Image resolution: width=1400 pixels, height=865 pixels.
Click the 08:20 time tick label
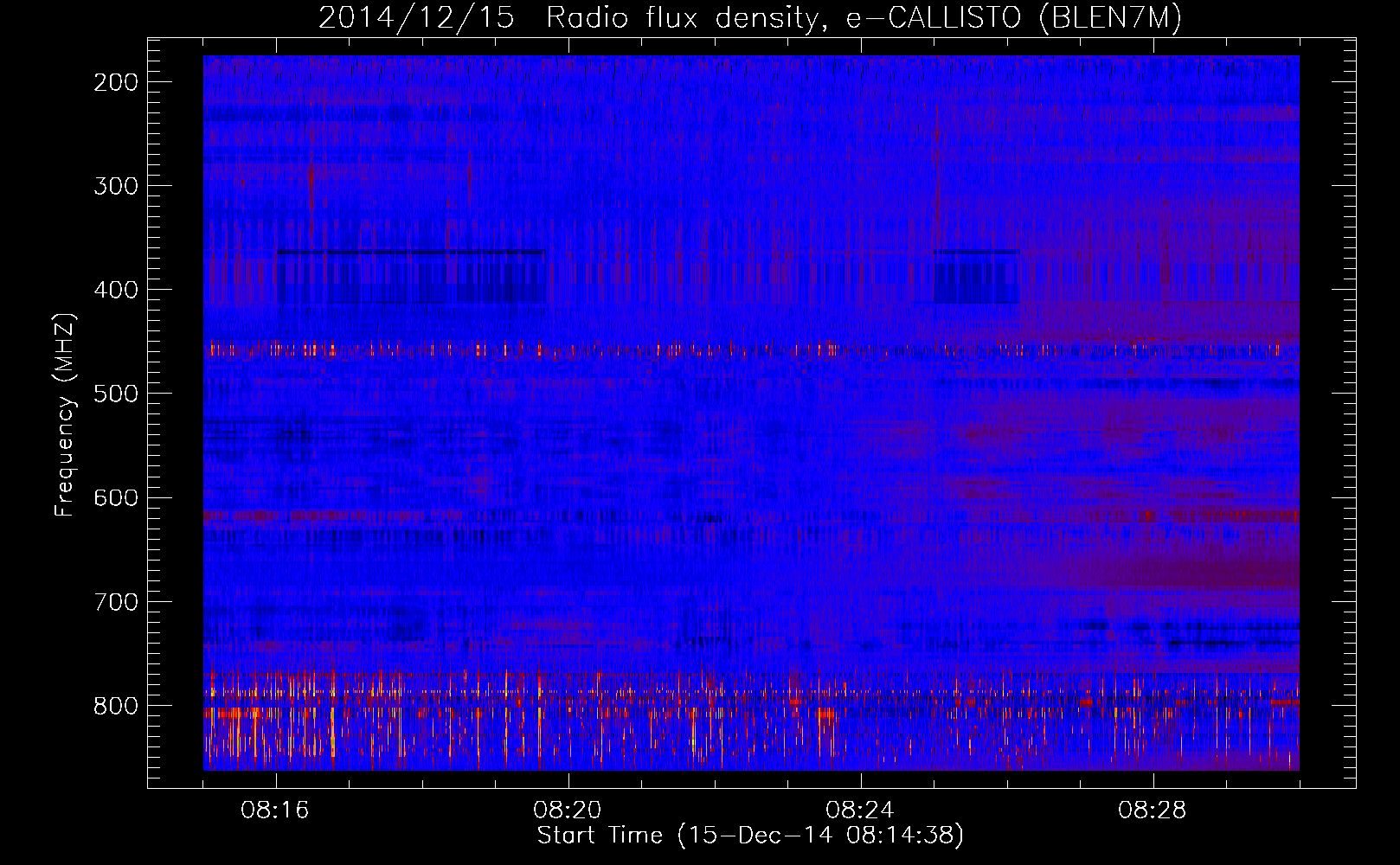pyautogui.click(x=568, y=811)
